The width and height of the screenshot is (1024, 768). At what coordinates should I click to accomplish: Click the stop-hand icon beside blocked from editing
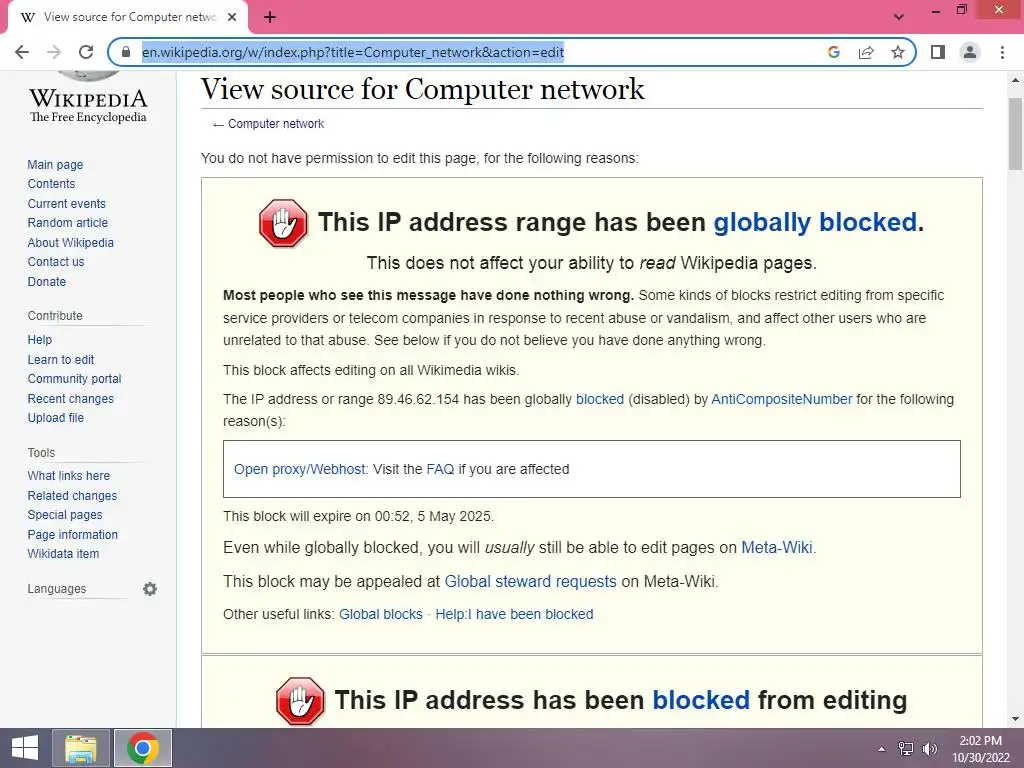(x=300, y=701)
